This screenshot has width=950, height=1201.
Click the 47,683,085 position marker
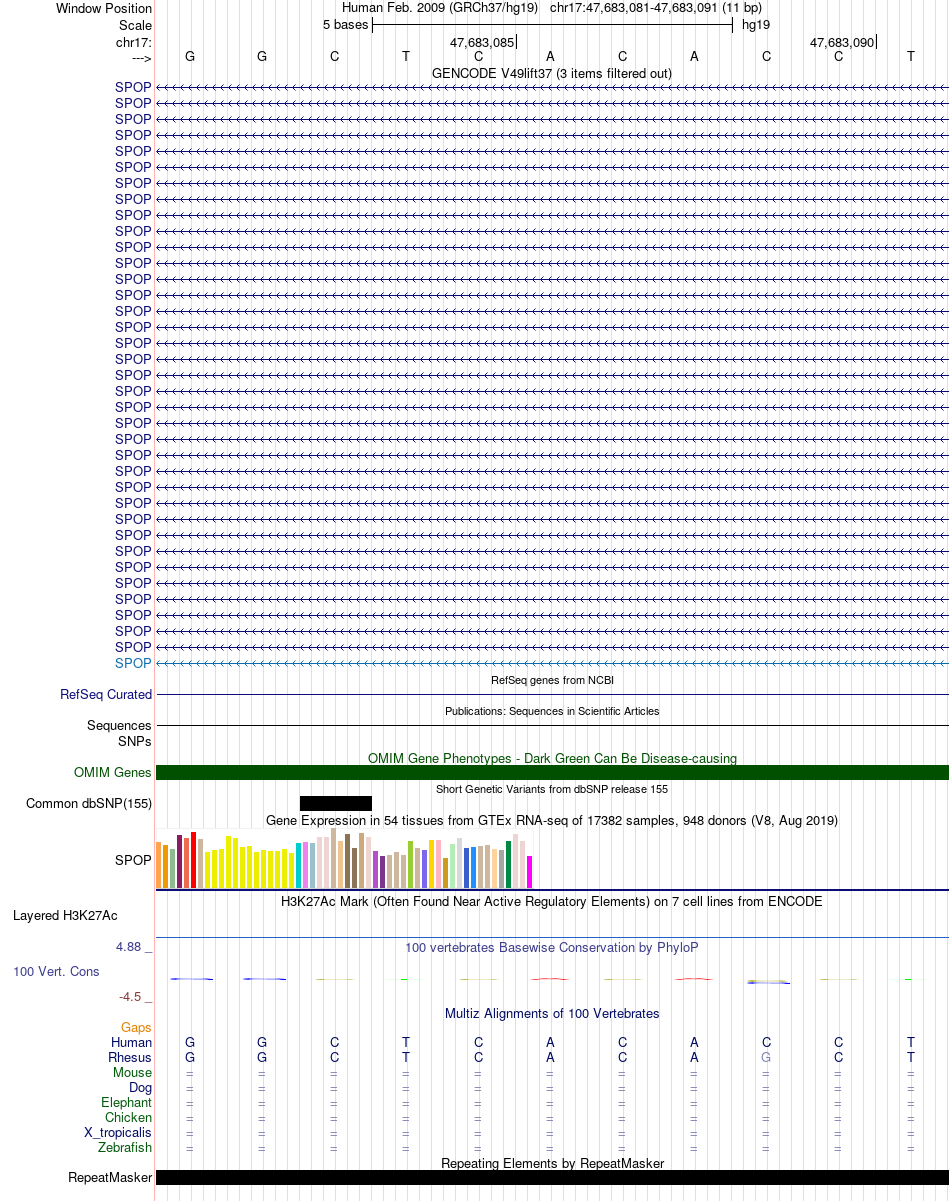[483, 43]
